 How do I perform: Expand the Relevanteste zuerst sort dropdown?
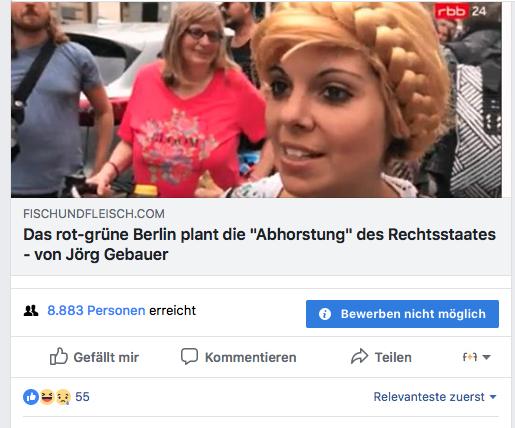pos(435,397)
